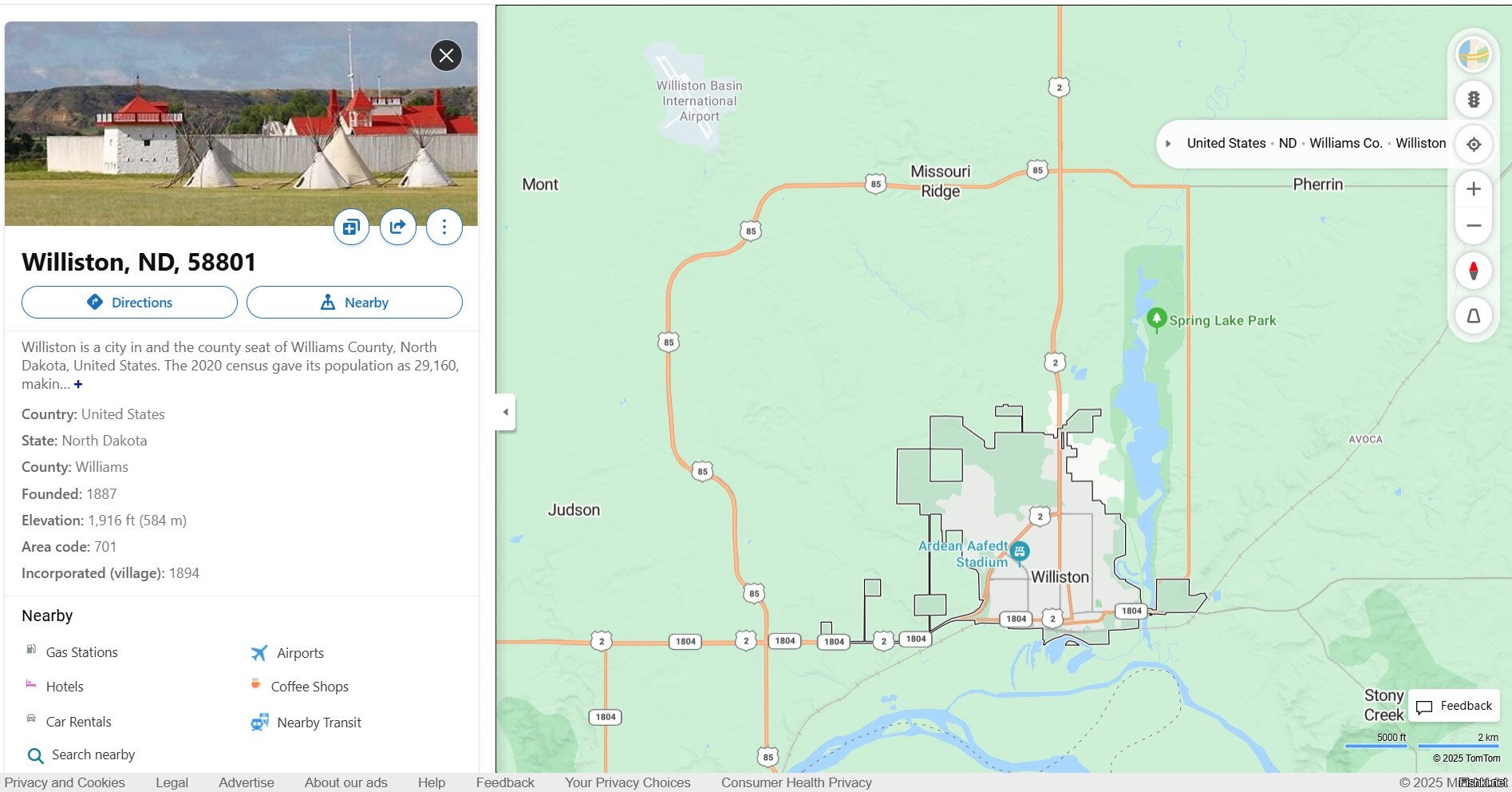This screenshot has height=792, width=1512.
Task: Click the Judson map label
Action: (574, 509)
